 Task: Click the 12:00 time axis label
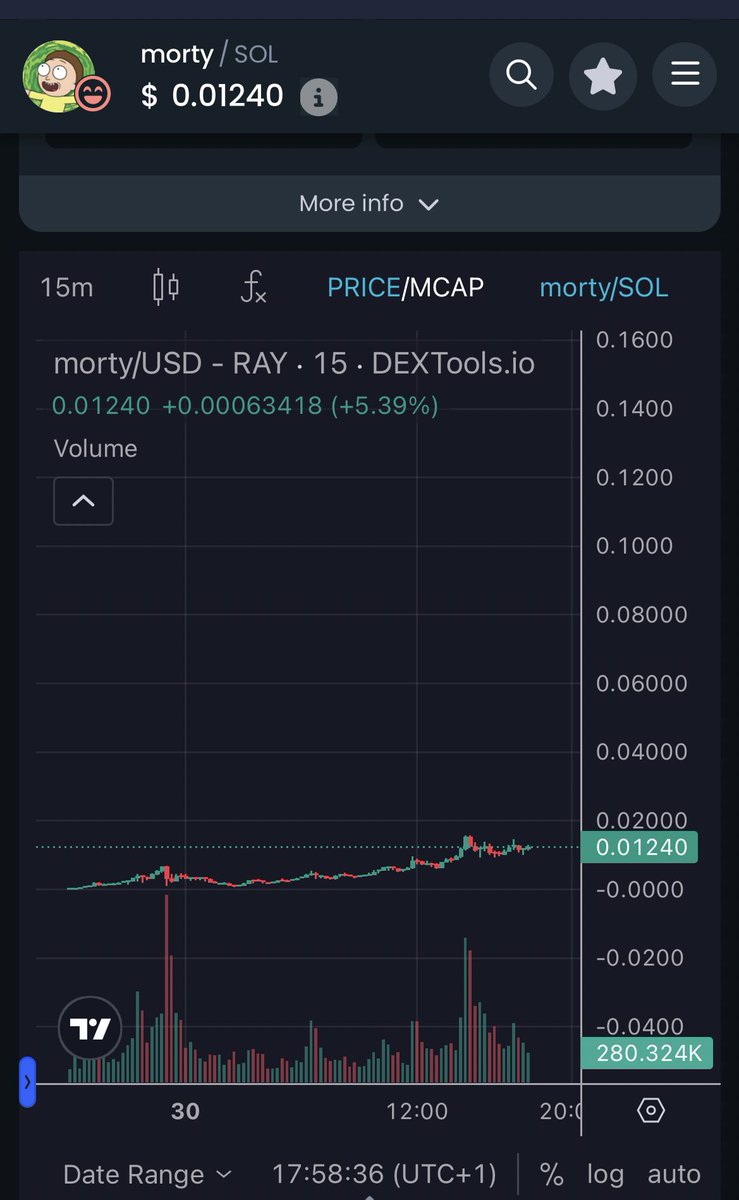417,1111
